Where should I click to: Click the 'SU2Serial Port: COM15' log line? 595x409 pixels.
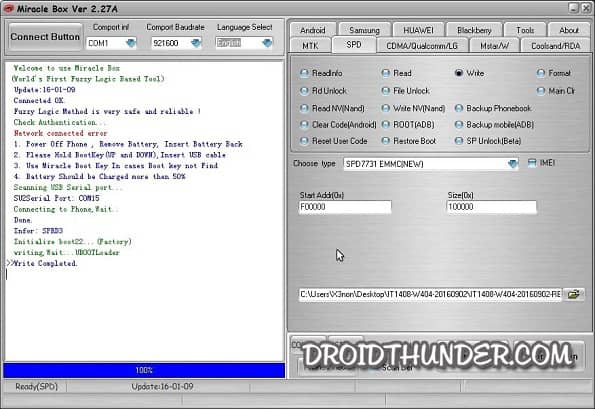point(57,198)
